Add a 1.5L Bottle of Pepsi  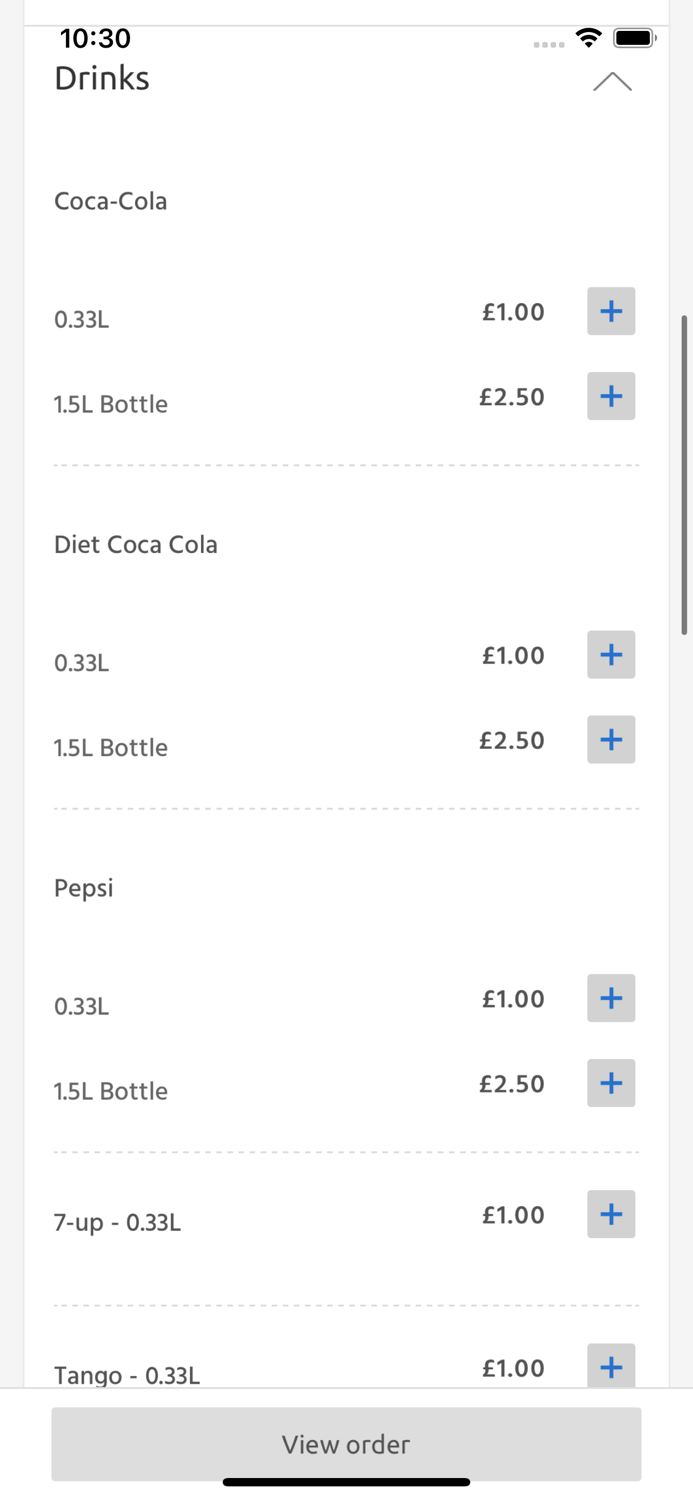pyautogui.click(x=610, y=1083)
